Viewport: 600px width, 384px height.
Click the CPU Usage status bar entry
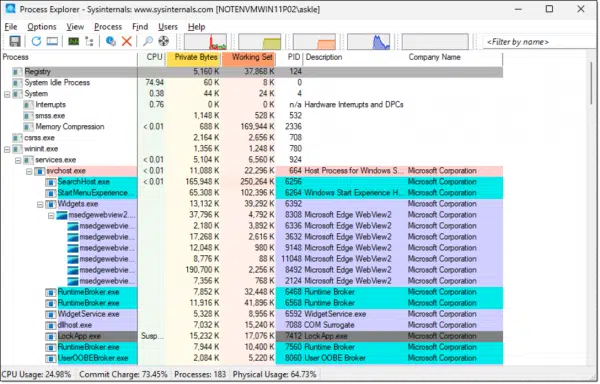[37, 375]
